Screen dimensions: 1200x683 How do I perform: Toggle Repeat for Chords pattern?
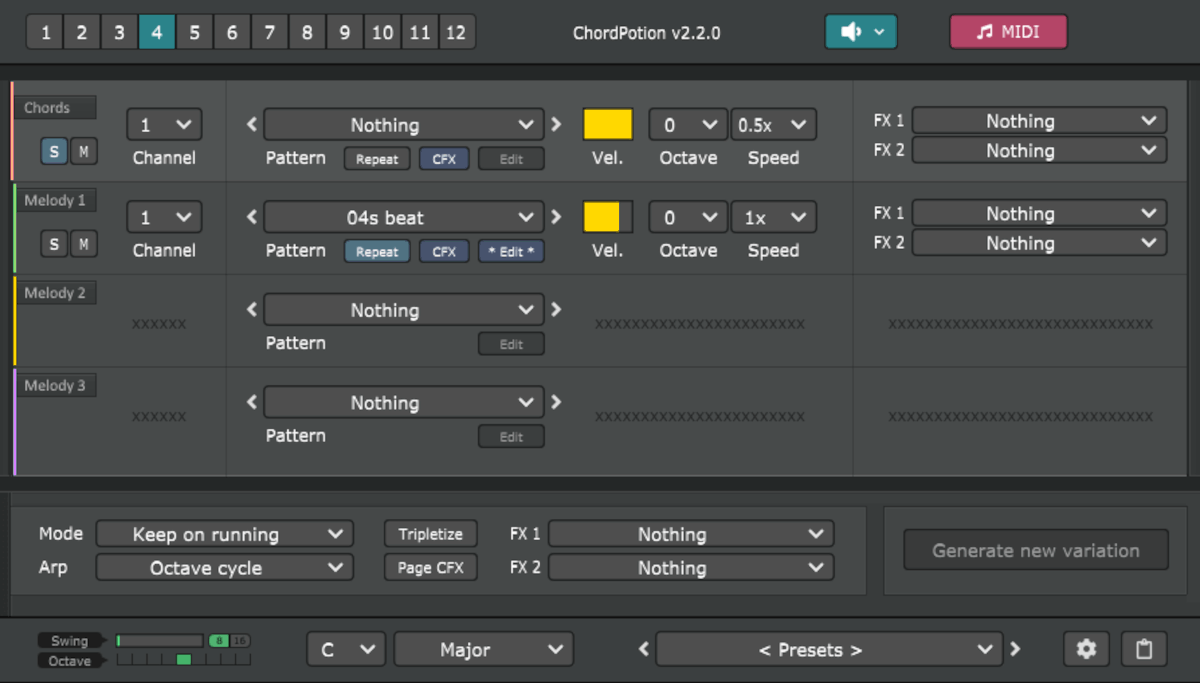tap(377, 159)
